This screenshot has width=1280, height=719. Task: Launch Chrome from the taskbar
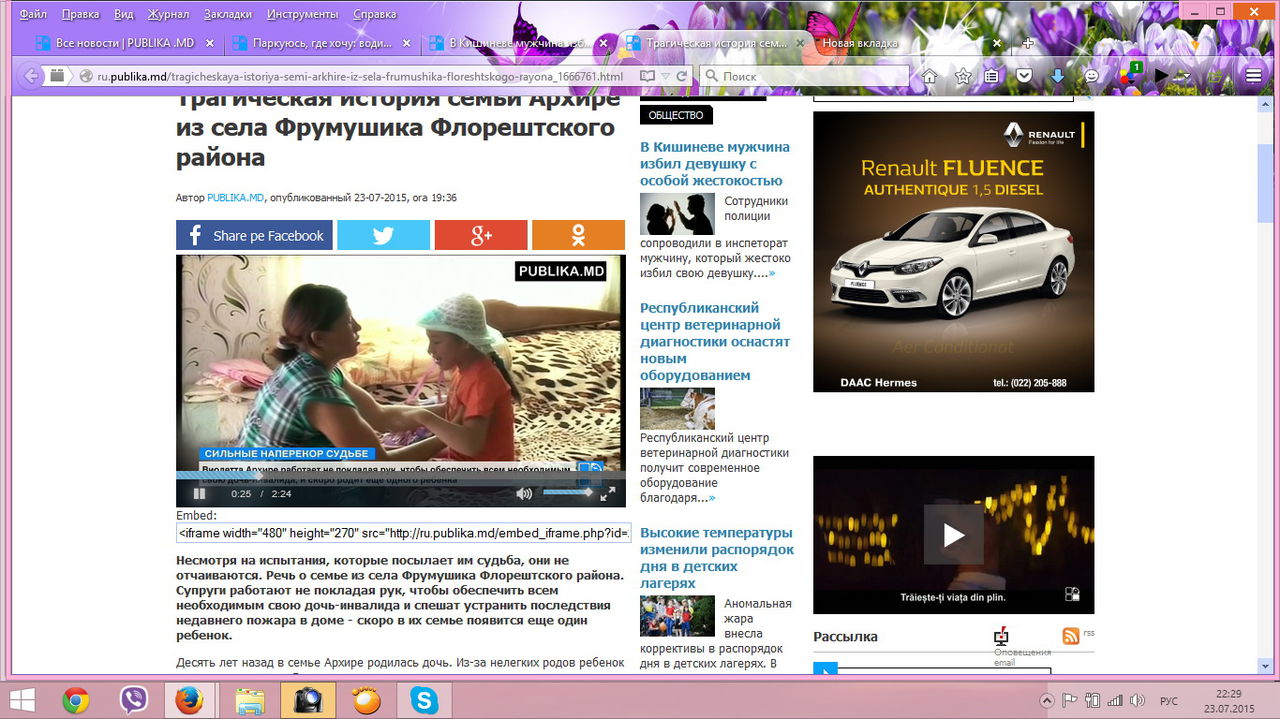pyautogui.click(x=76, y=700)
